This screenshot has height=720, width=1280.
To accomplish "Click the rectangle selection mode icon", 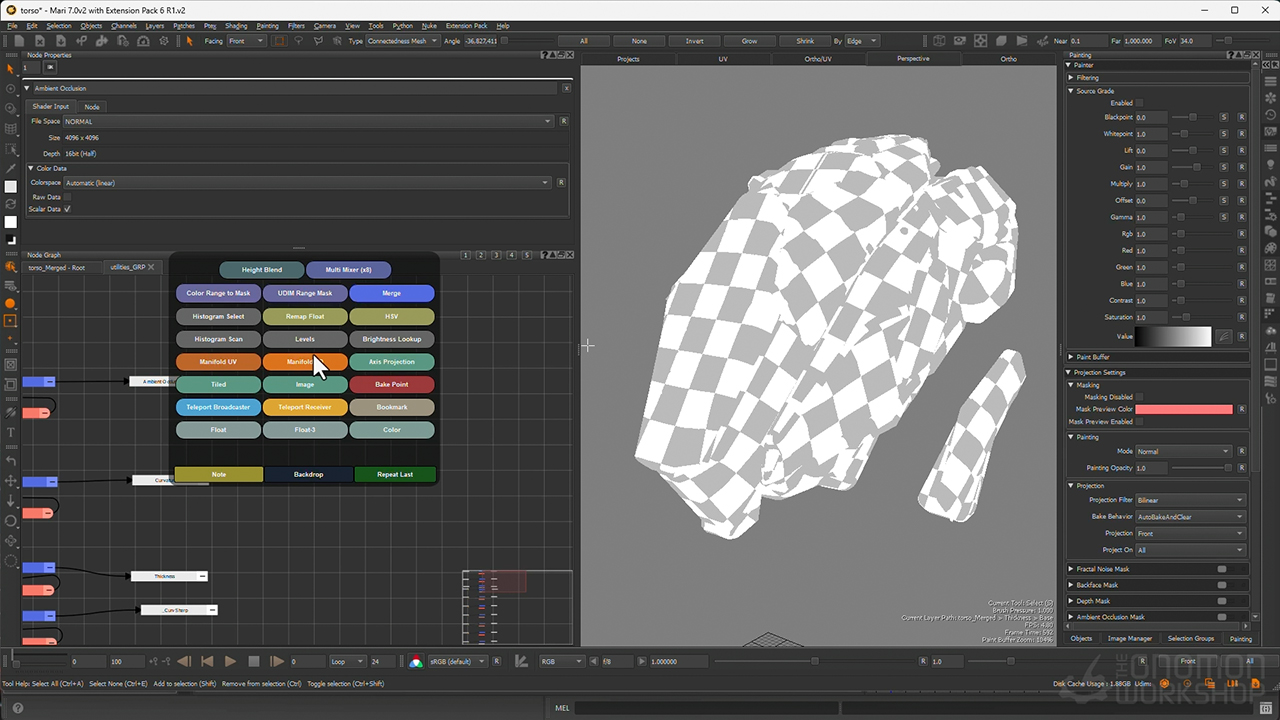I will (279, 41).
